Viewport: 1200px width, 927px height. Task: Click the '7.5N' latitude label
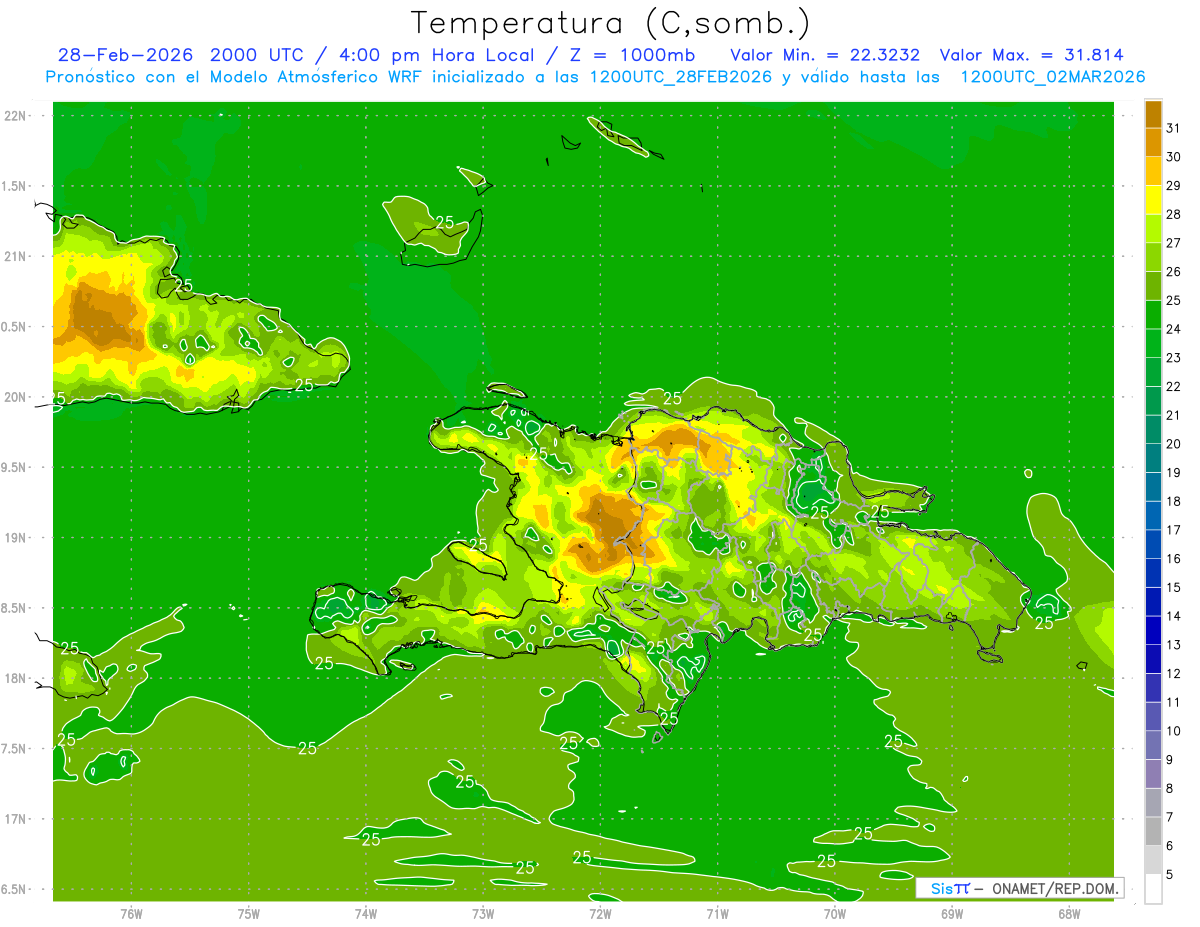[15, 749]
